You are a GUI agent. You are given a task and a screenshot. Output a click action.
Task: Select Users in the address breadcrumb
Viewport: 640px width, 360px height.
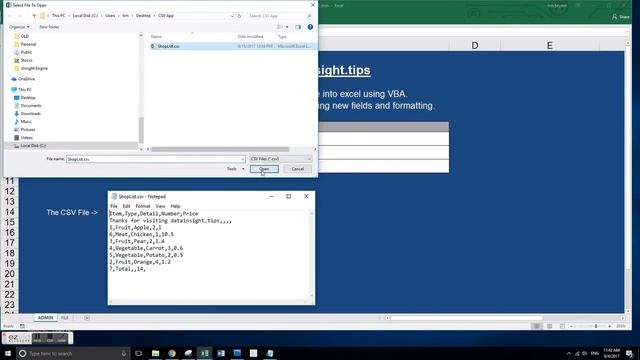pos(110,16)
